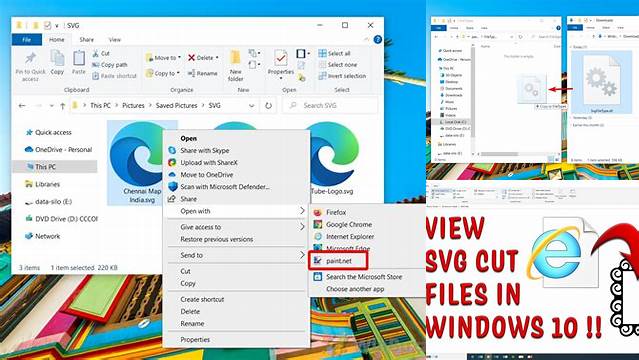Click Copy path in the ribbon

tap(110, 65)
